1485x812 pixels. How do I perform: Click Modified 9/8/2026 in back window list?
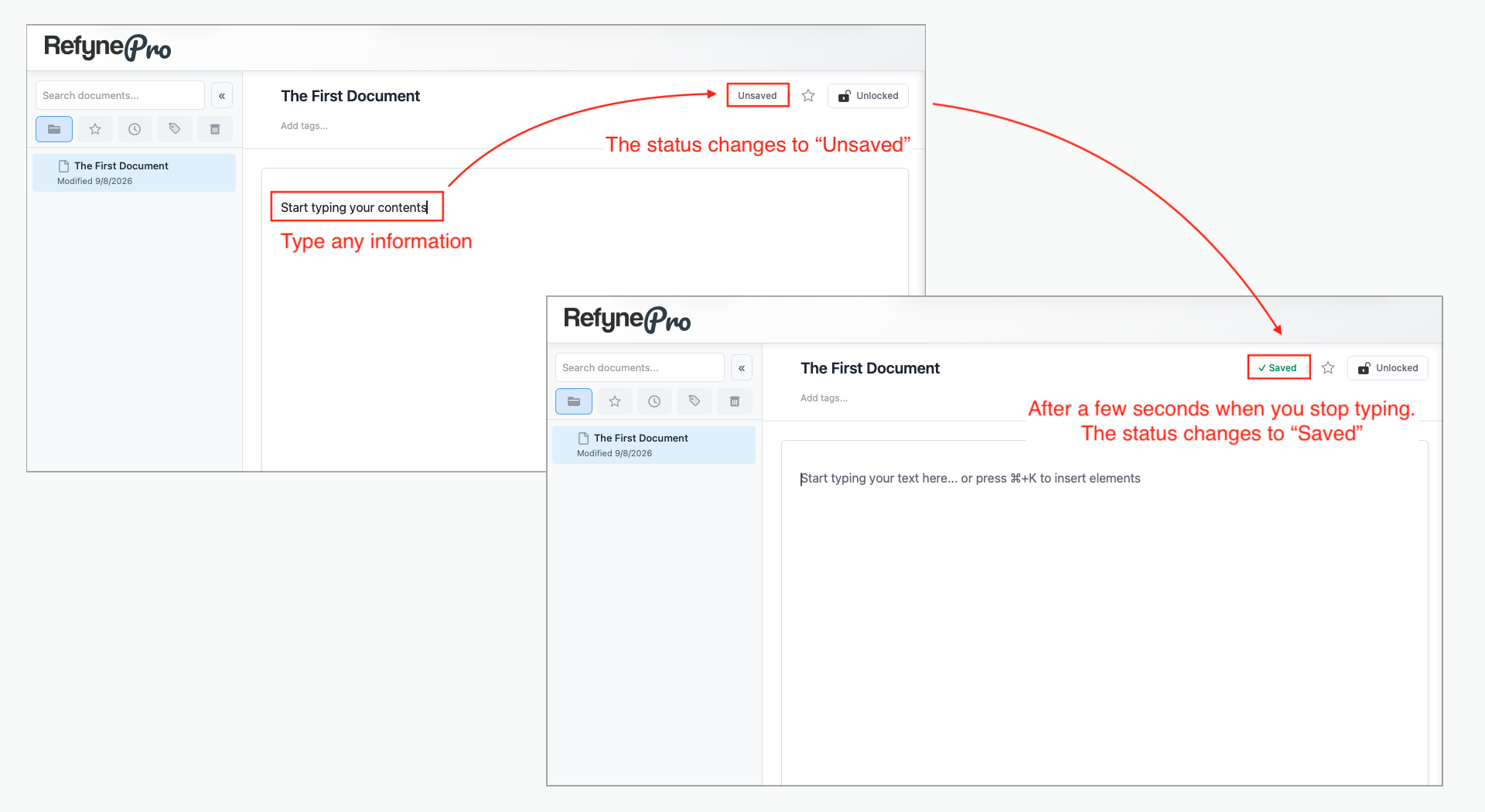coord(94,181)
